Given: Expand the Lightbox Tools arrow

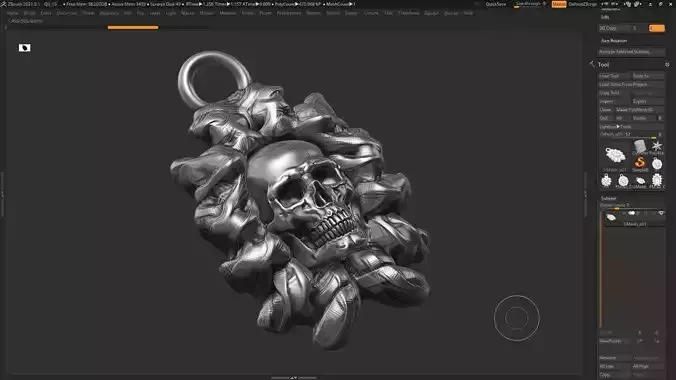Looking at the screenshot, I should coord(618,127).
